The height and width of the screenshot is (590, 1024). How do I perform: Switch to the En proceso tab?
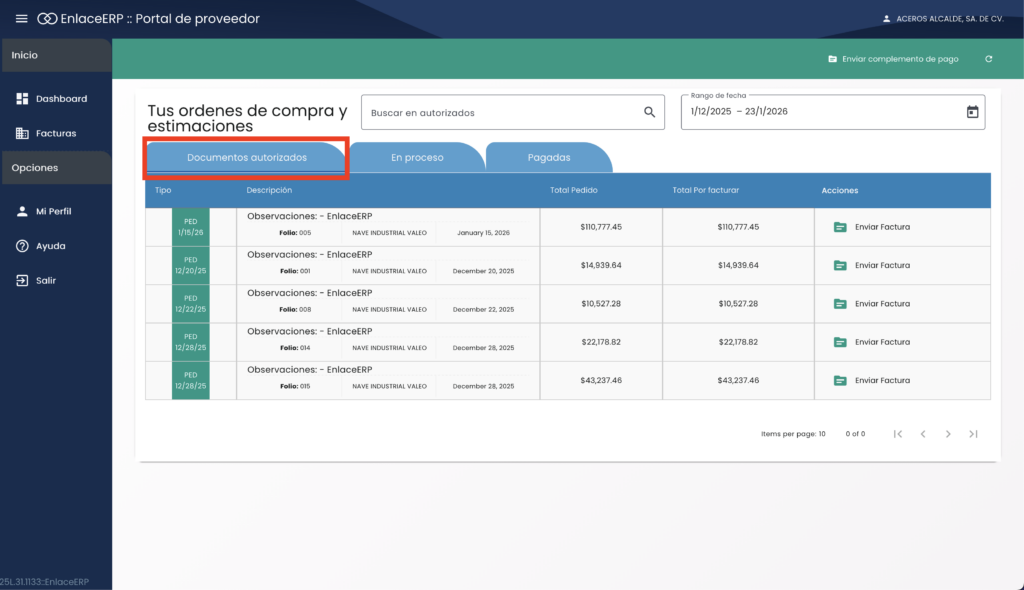(x=417, y=157)
